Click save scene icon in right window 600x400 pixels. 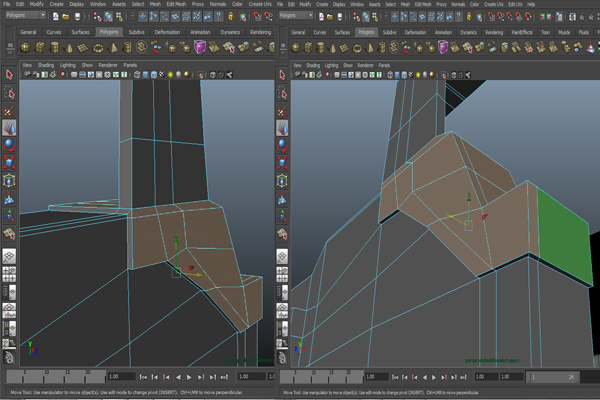[340, 16]
